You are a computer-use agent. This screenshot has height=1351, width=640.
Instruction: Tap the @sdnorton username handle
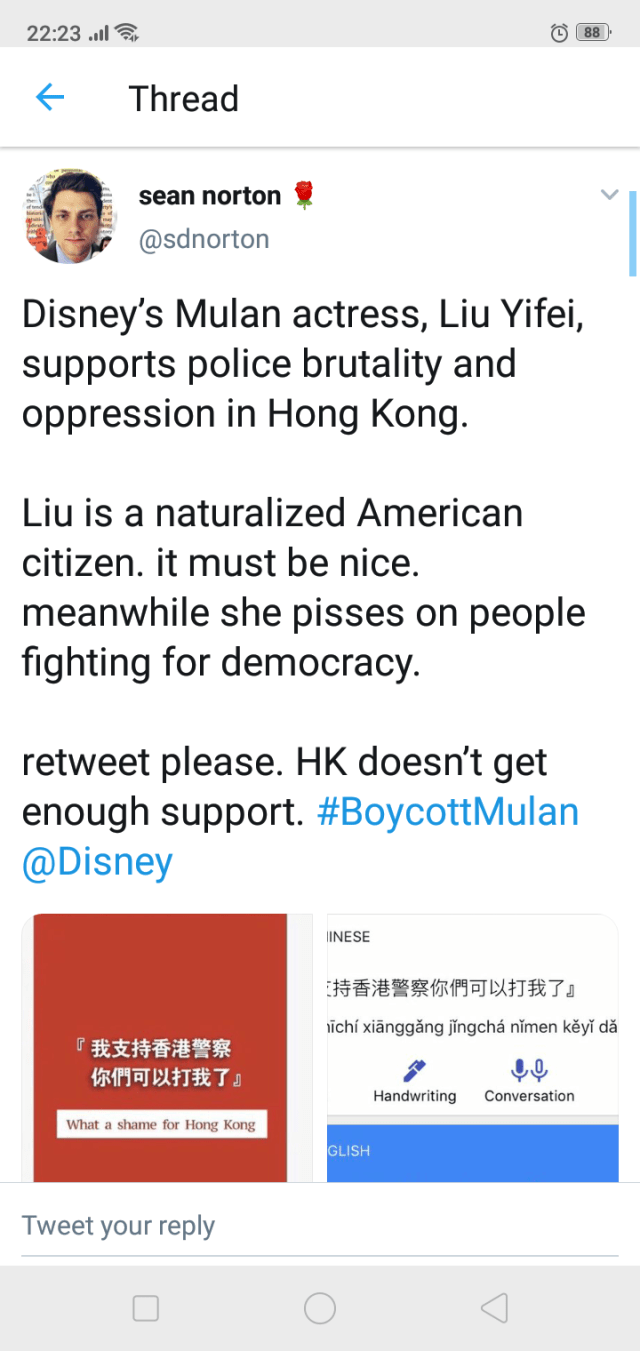pyautogui.click(x=204, y=240)
